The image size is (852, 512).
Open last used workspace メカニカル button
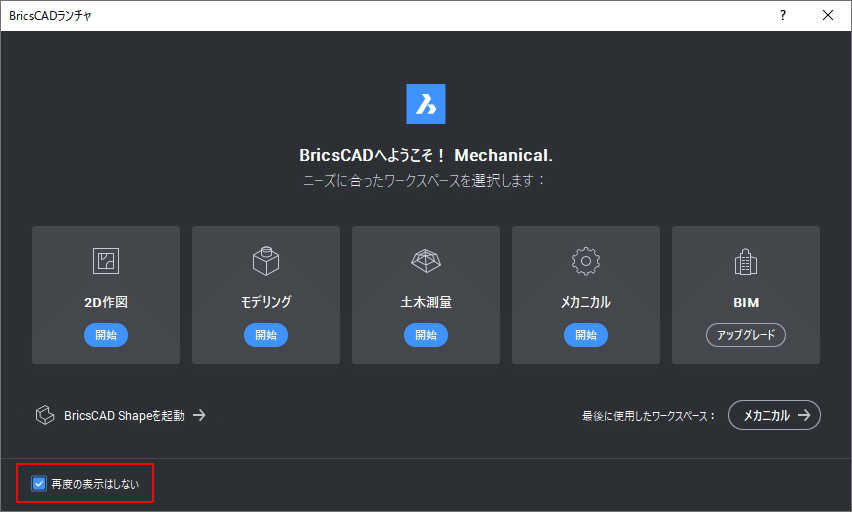[774, 415]
